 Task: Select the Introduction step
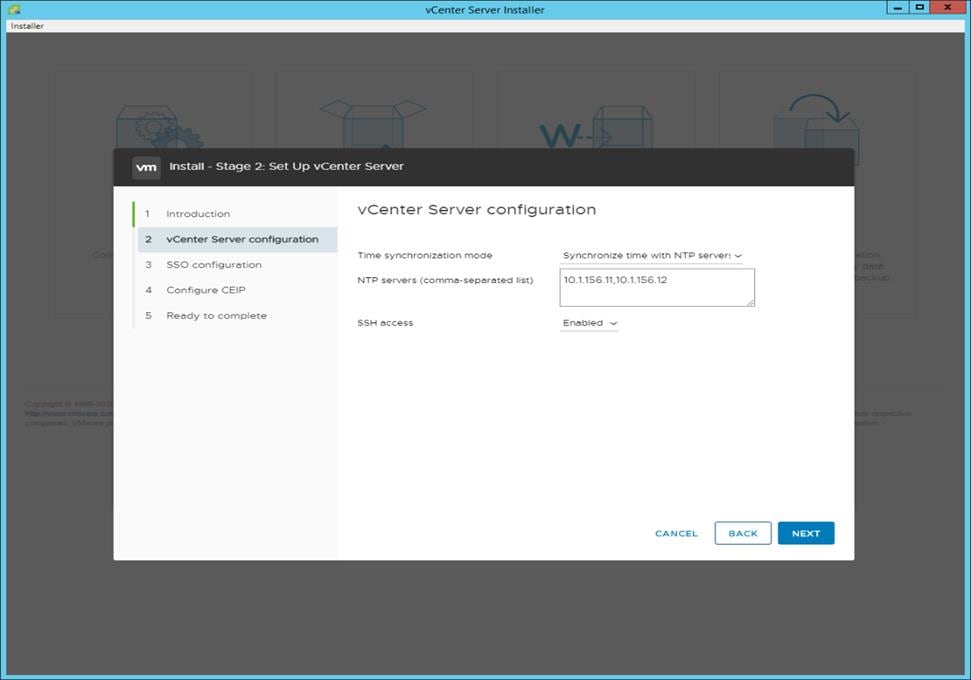[198, 214]
